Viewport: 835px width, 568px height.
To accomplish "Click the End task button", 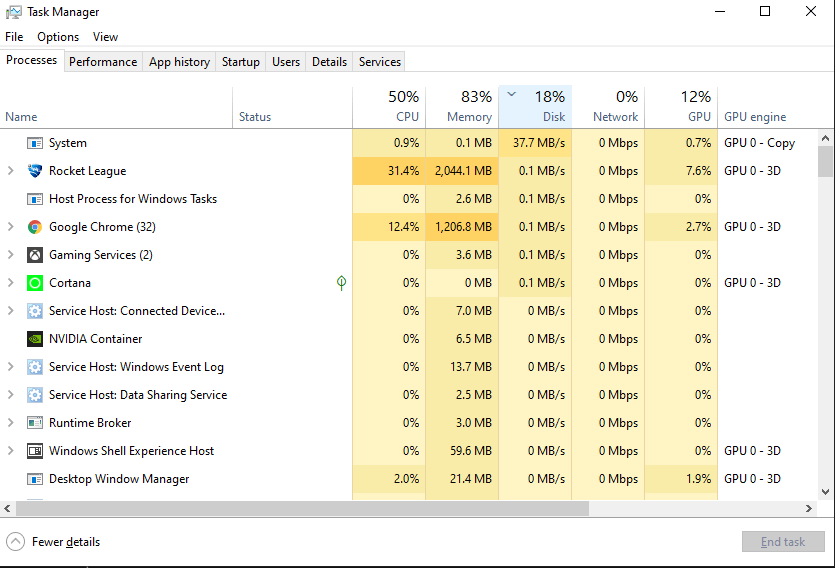I will click(783, 541).
